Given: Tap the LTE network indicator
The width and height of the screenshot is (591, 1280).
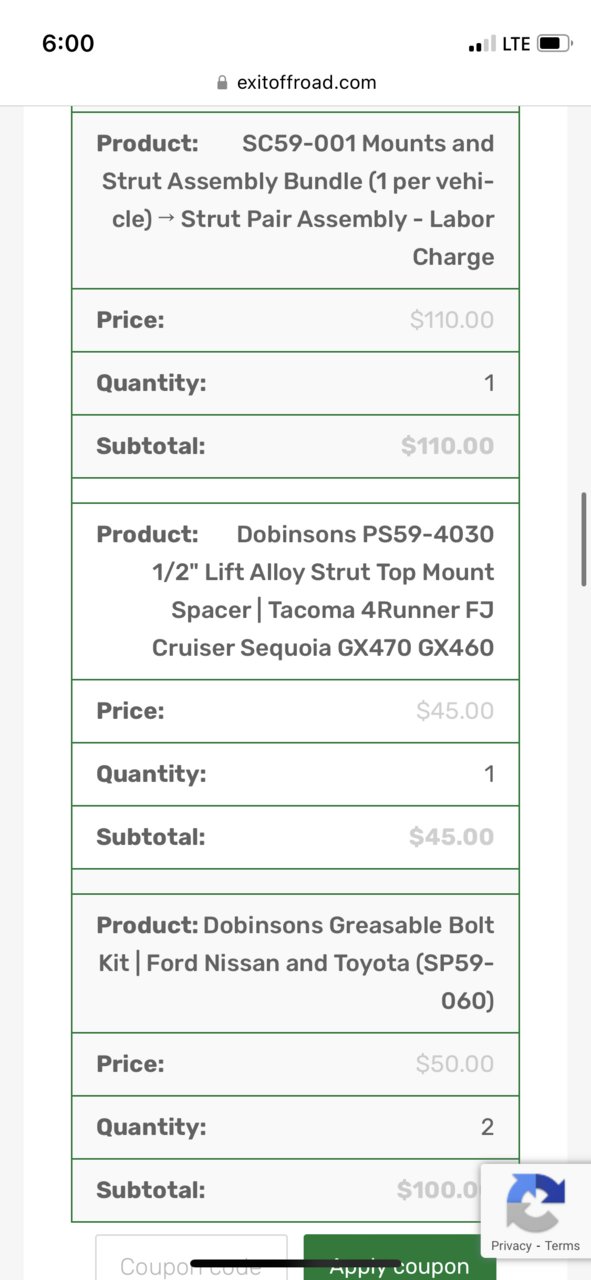Looking at the screenshot, I should [x=516, y=44].
